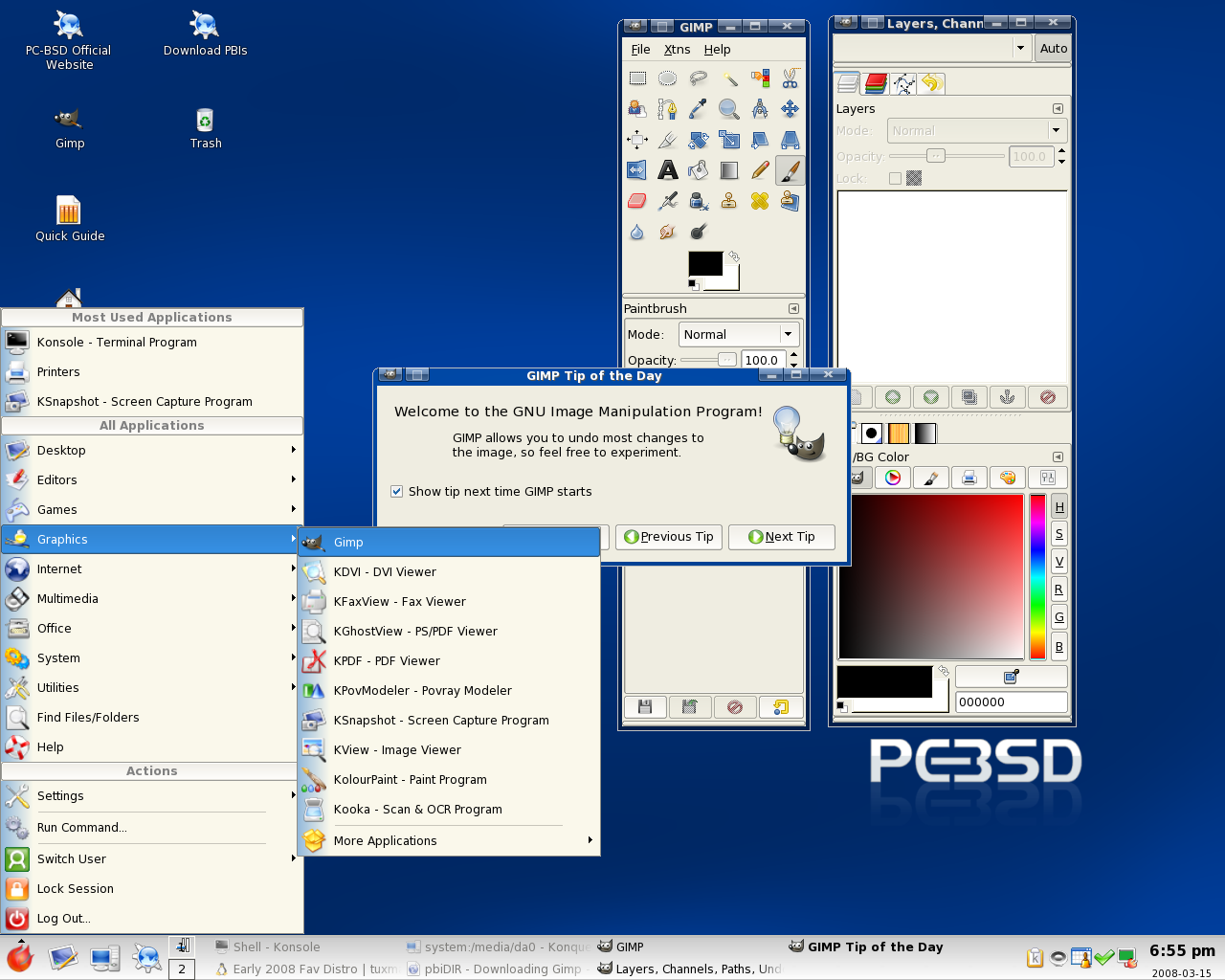
Task: Expand the More Applications submenu
Action: click(x=450, y=840)
